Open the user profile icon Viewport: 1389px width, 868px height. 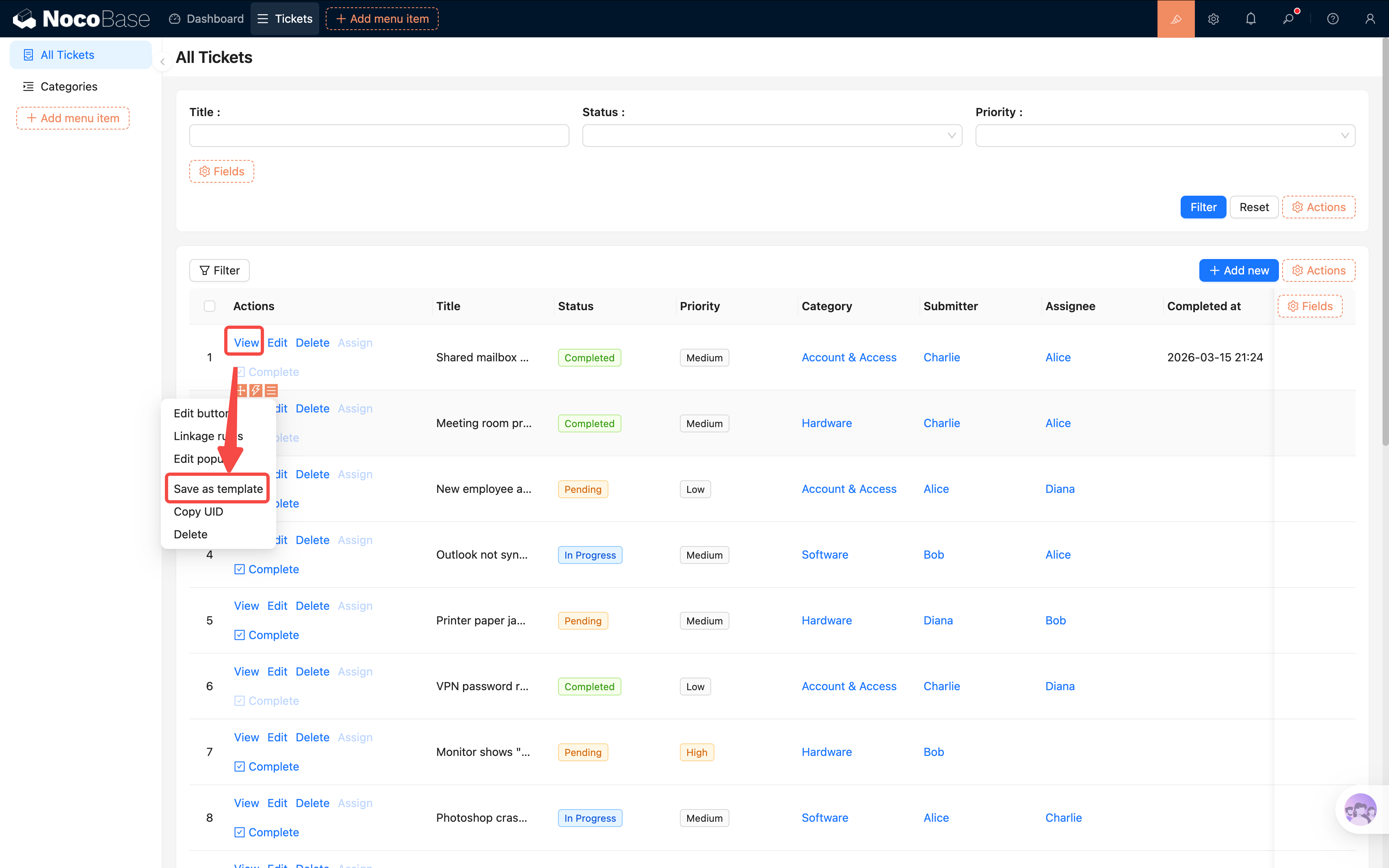click(x=1370, y=19)
